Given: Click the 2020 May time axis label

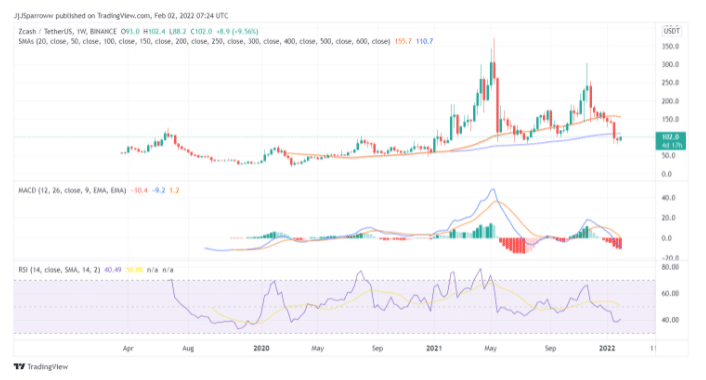Looking at the screenshot, I should click(317, 348).
